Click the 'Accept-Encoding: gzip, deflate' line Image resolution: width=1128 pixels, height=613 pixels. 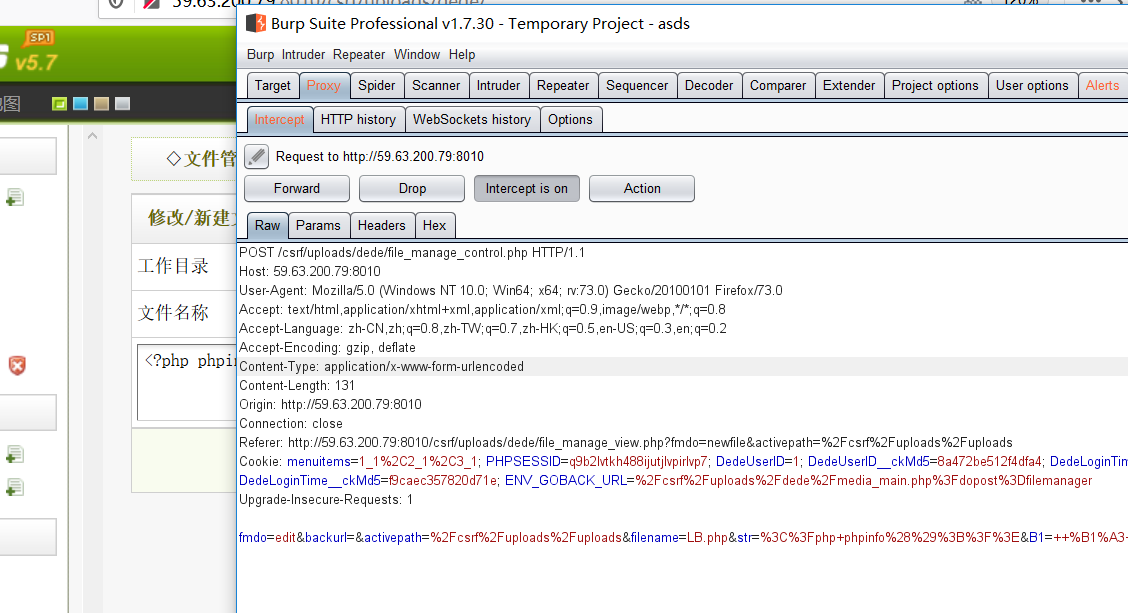pyautogui.click(x=327, y=348)
